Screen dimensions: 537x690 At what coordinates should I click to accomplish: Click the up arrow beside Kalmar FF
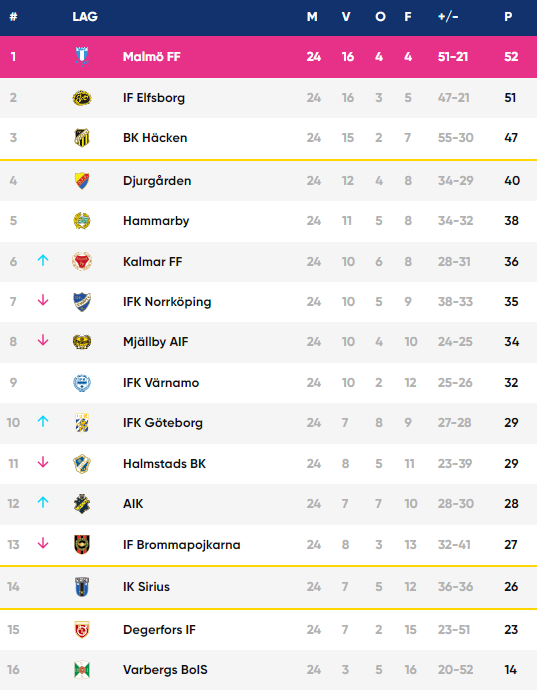[43, 261]
